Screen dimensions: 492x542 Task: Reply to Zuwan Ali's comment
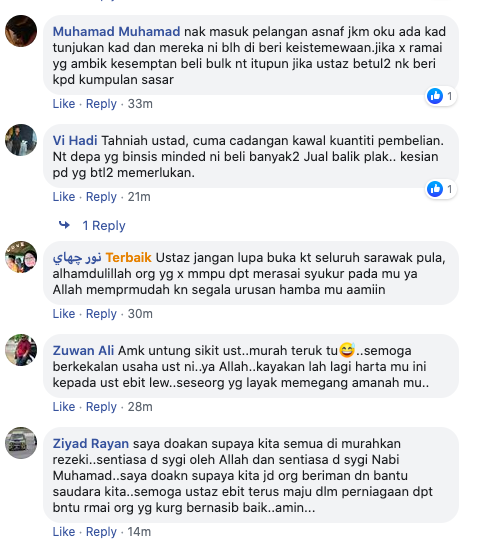[101, 406]
